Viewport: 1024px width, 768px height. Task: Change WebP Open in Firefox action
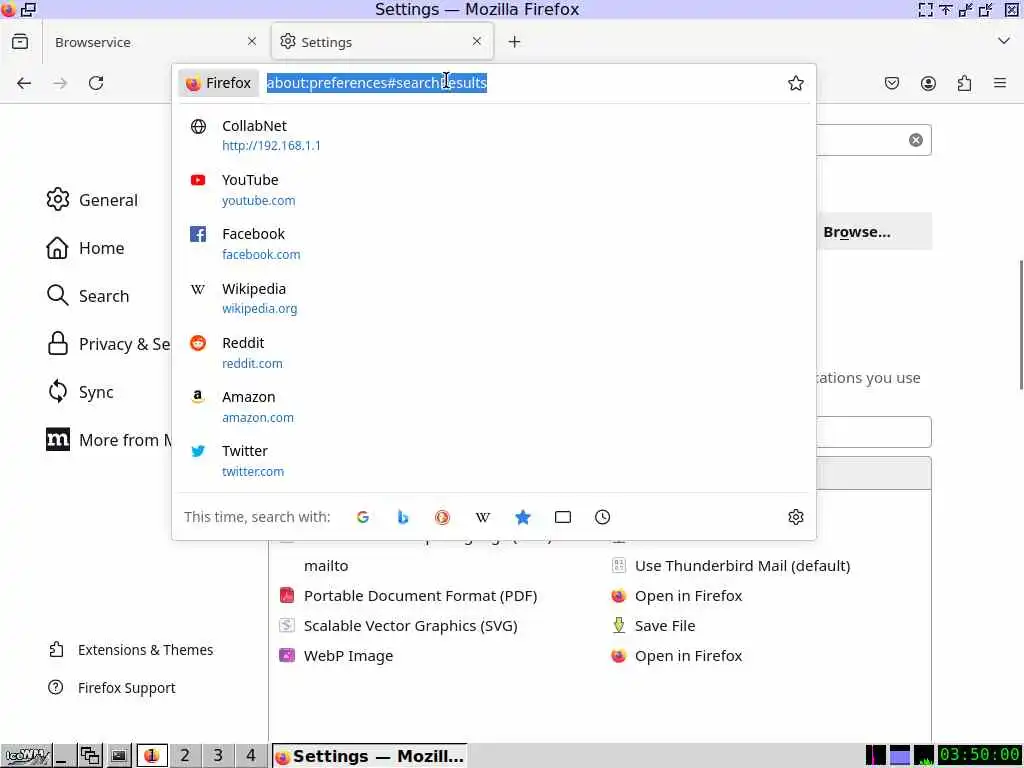(x=677, y=656)
